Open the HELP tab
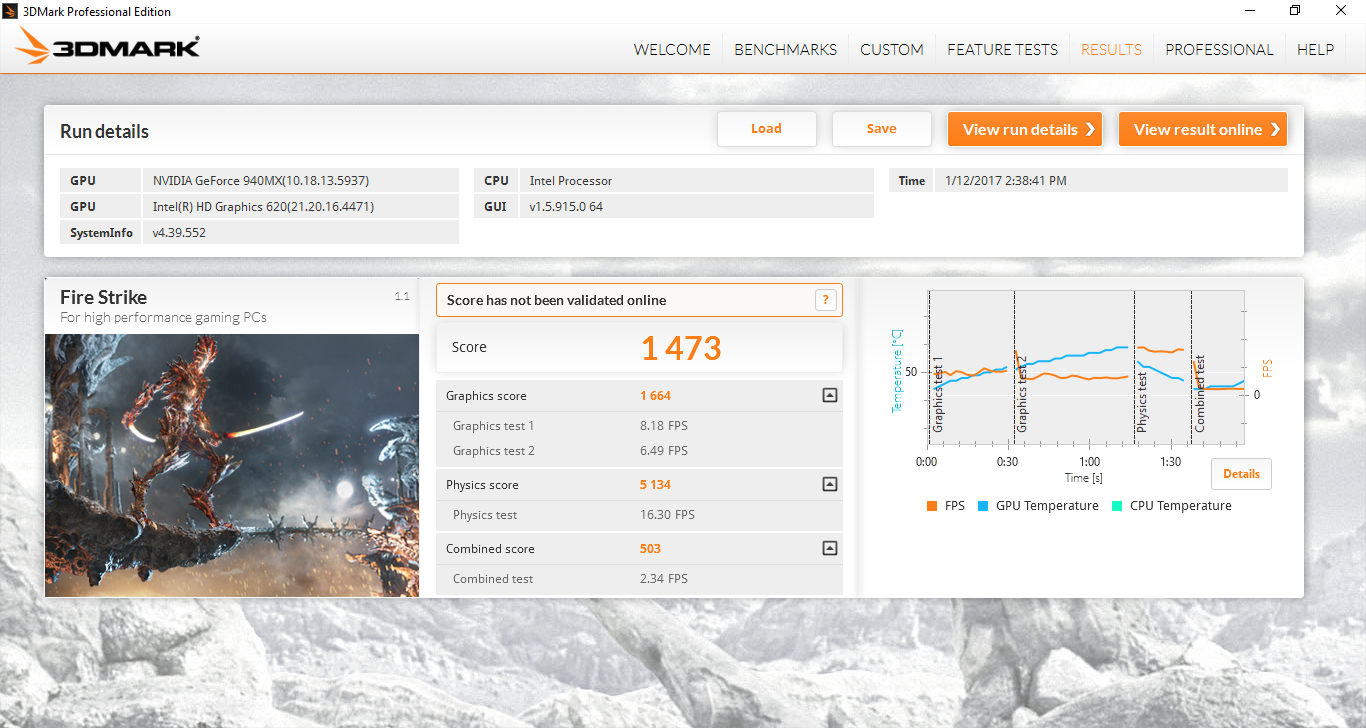1366x728 pixels. 1315,49
